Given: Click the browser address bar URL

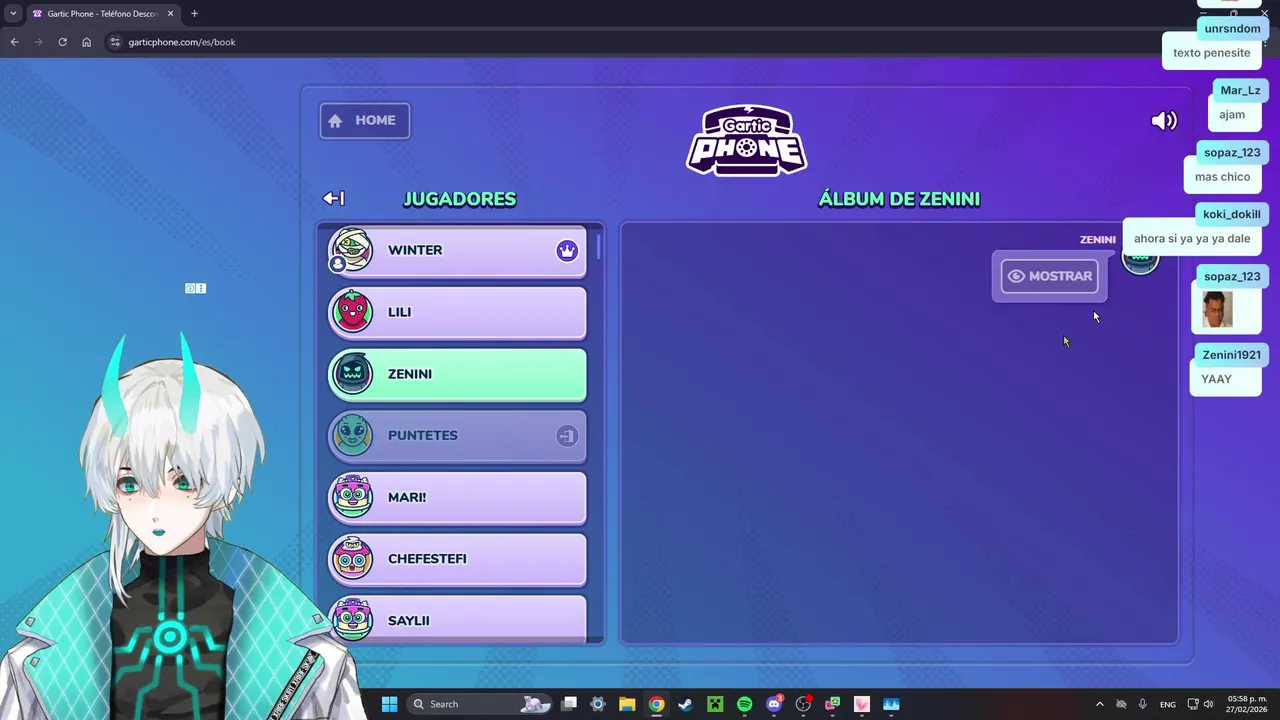Looking at the screenshot, I should click(x=182, y=42).
